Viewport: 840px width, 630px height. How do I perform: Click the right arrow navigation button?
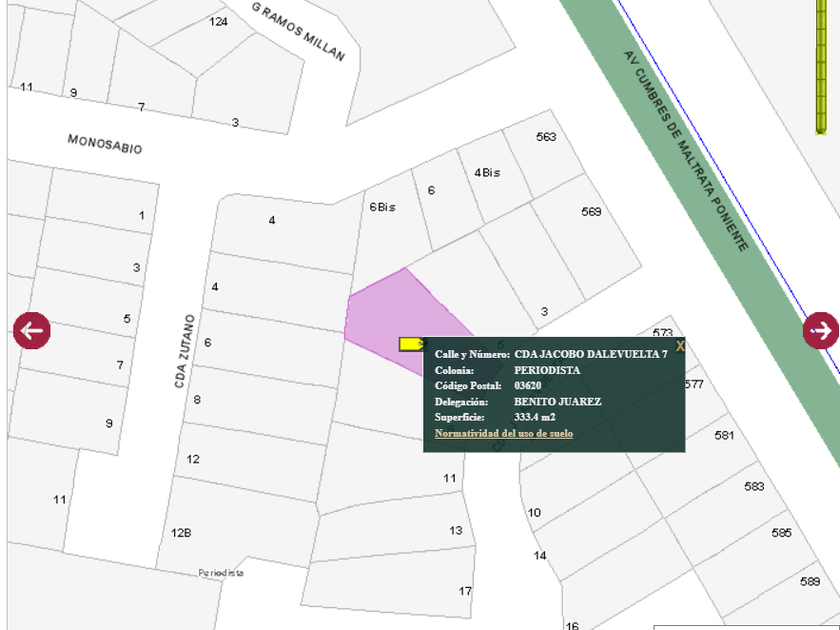coord(821,331)
